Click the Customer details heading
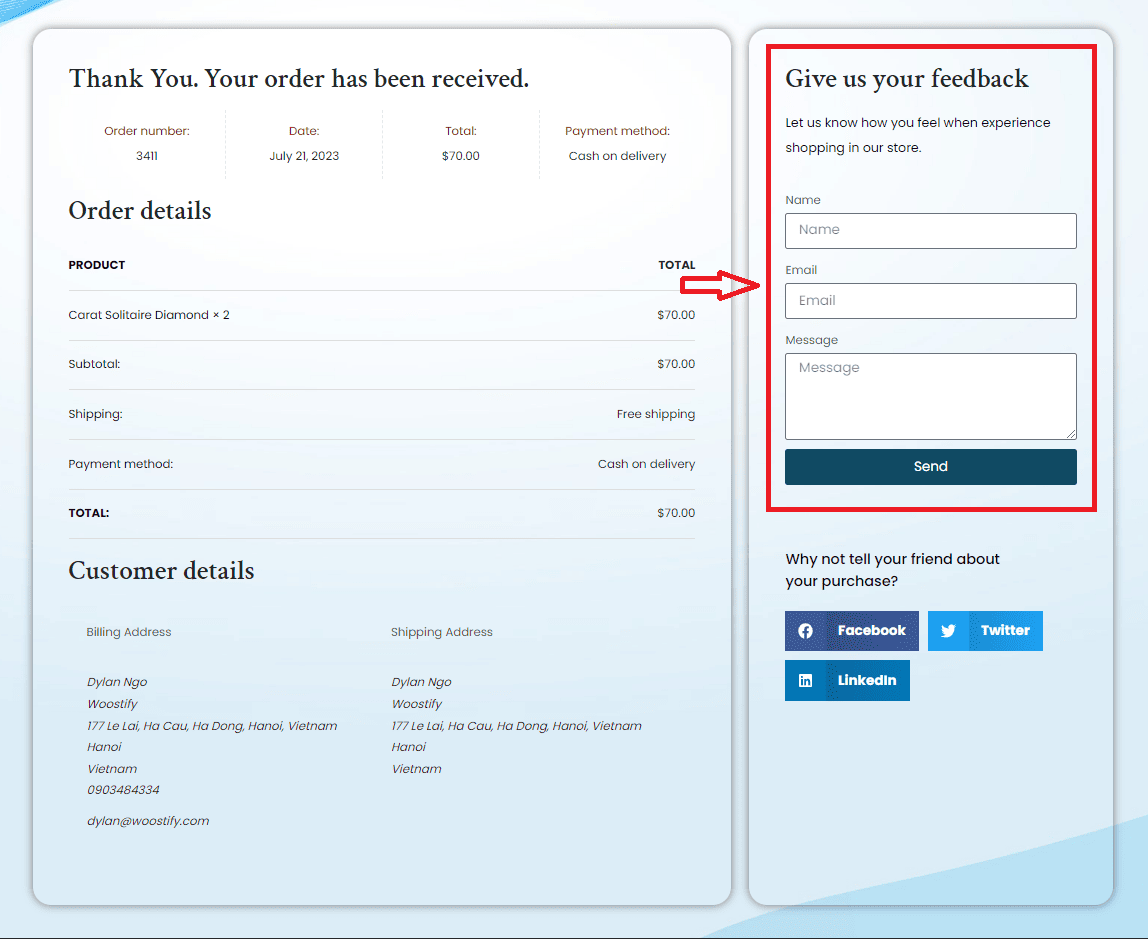Screen dimensions: 1148x939 pos(161,571)
